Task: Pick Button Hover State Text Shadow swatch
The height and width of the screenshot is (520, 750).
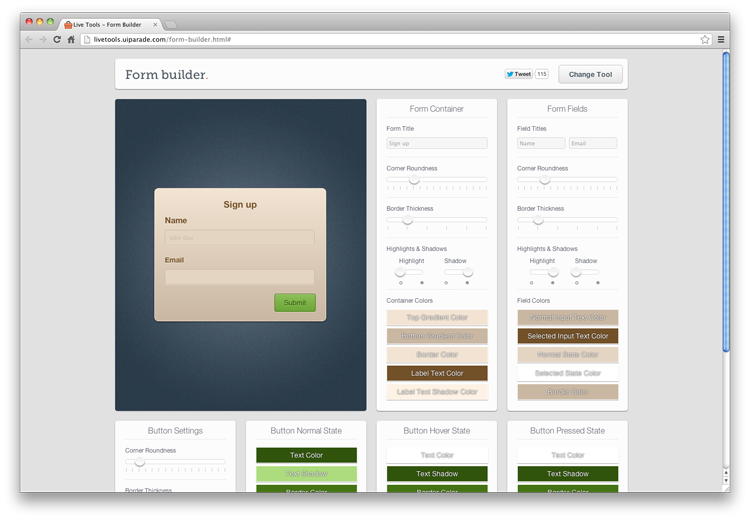Action: click(x=437, y=474)
